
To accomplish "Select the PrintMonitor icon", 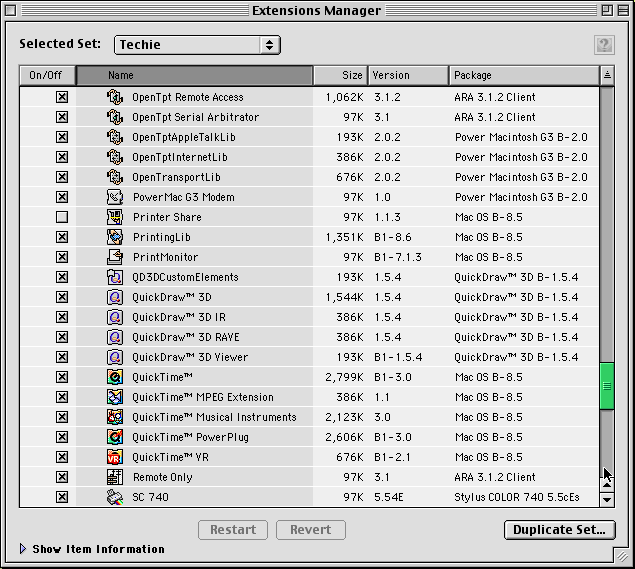I will pos(115,257).
